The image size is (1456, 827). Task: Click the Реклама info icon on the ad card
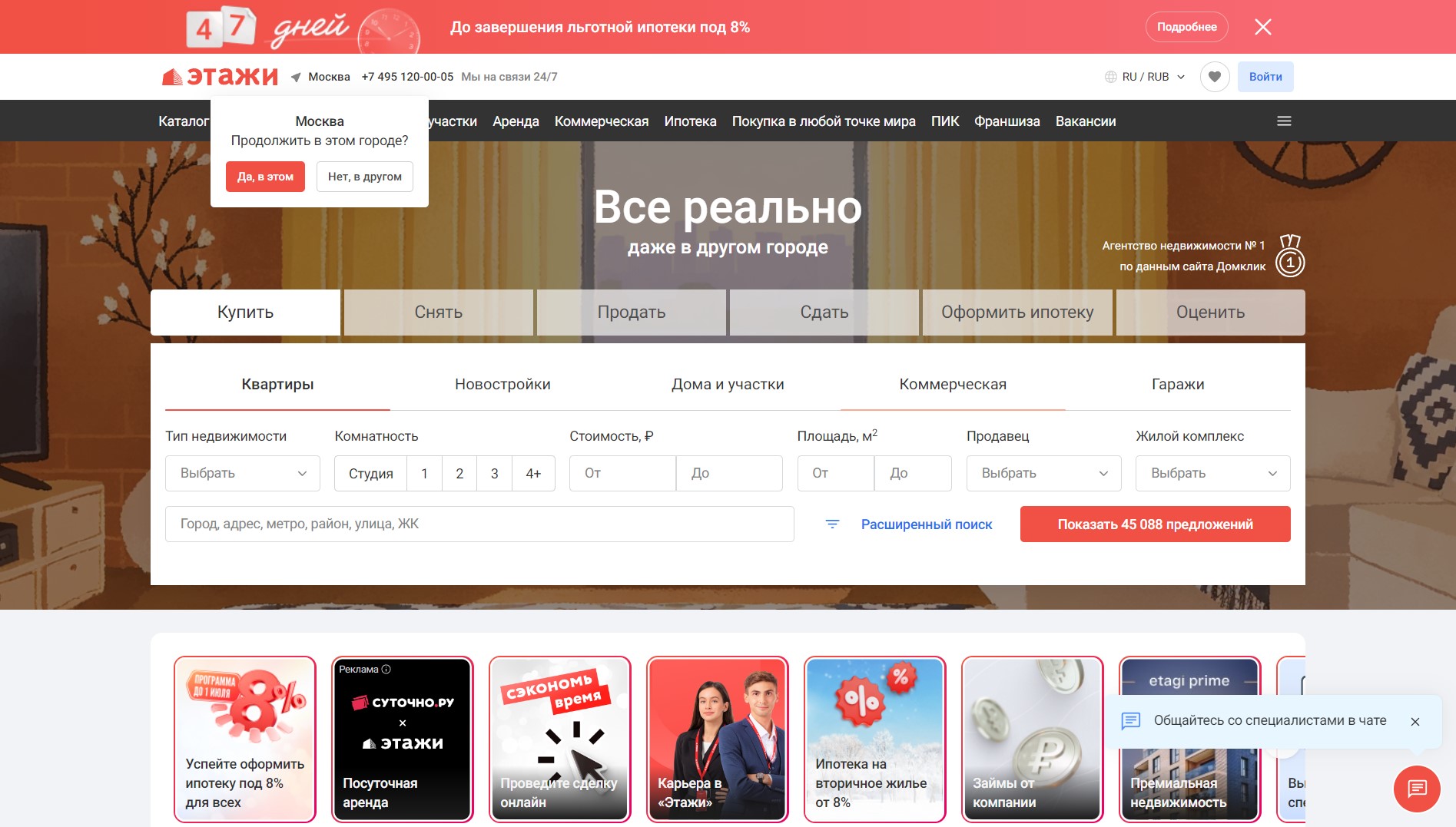pos(386,670)
